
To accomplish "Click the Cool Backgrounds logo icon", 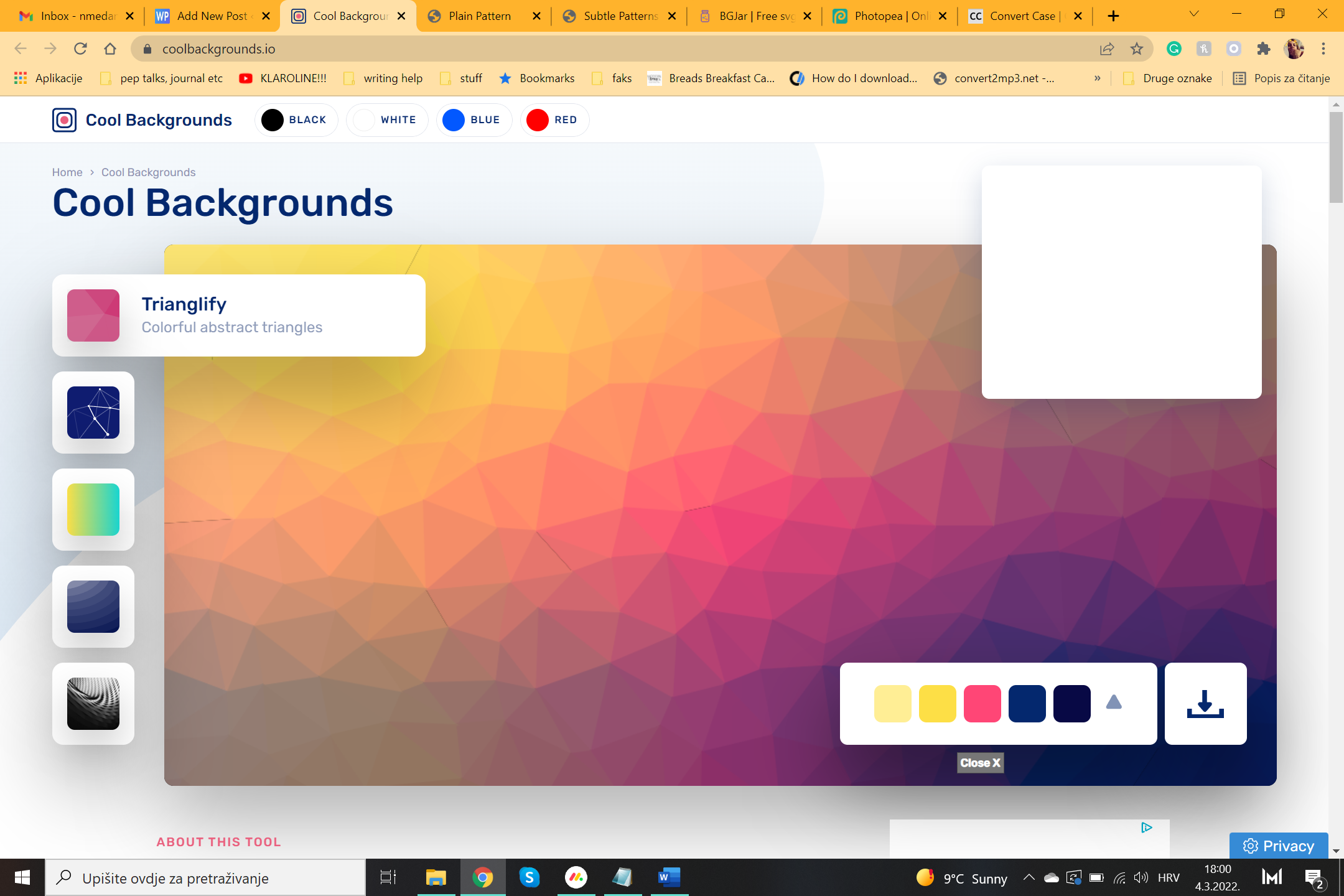I will tap(64, 120).
